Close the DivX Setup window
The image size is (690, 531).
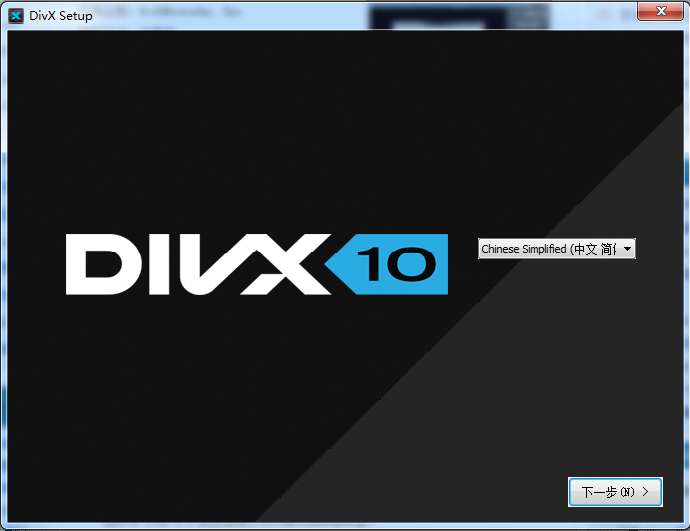coord(661,11)
